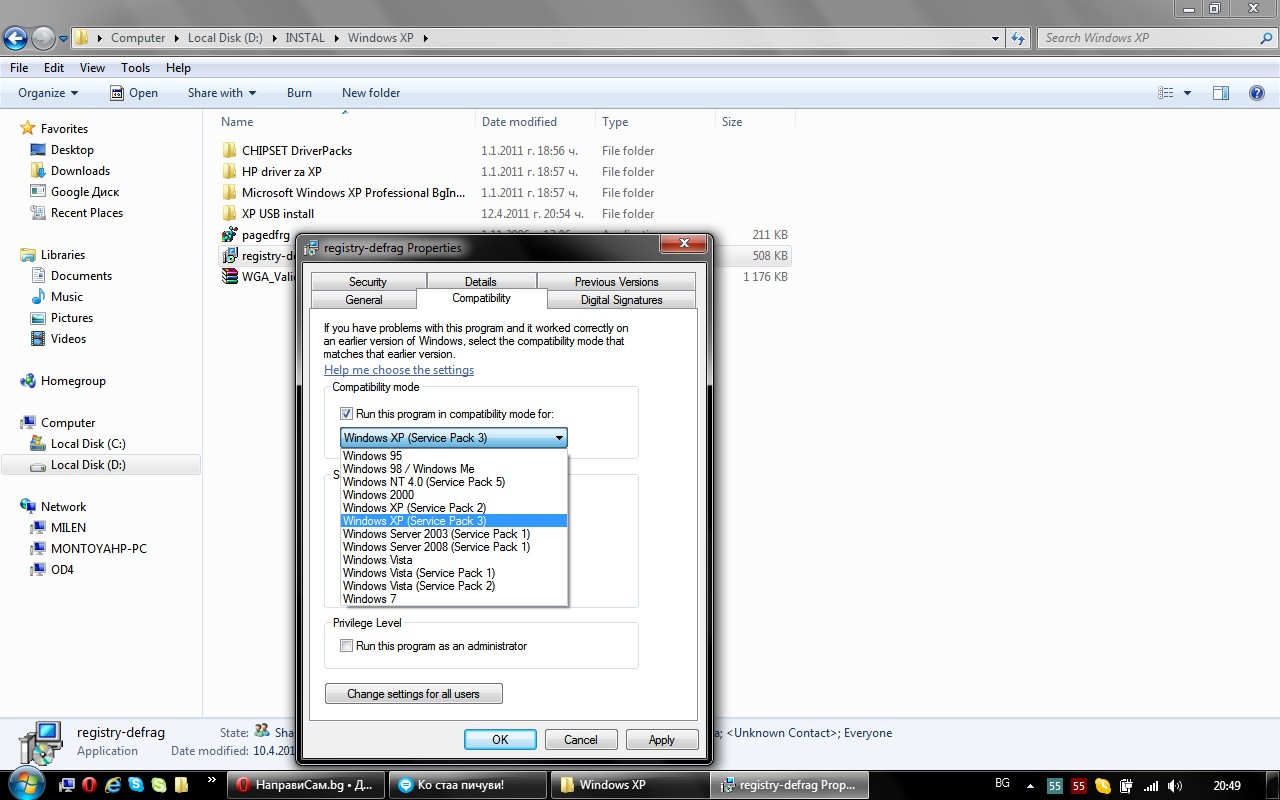
Task: Follow the Help me choose the settings link
Action: click(399, 370)
